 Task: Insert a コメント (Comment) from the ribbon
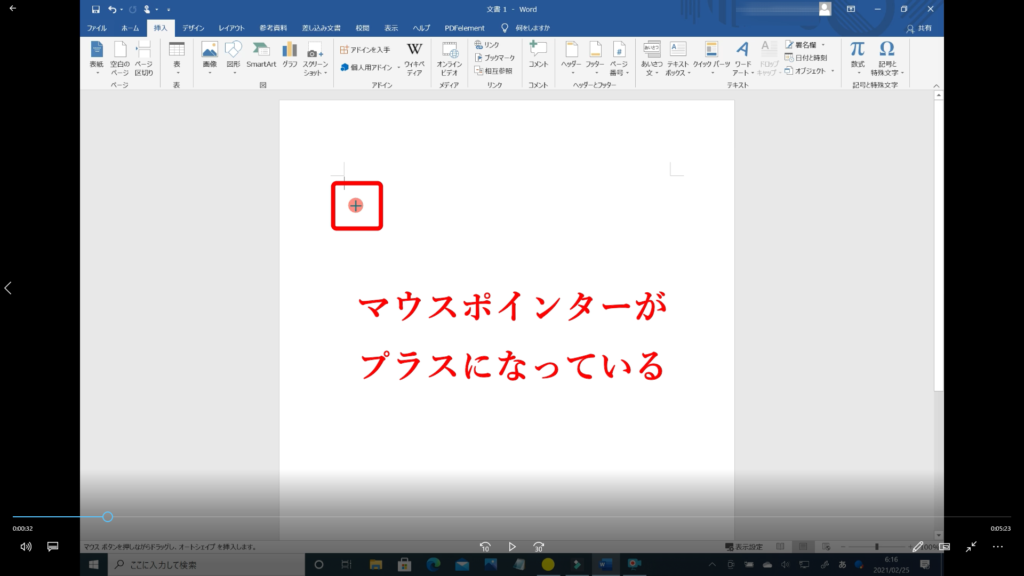(538, 54)
